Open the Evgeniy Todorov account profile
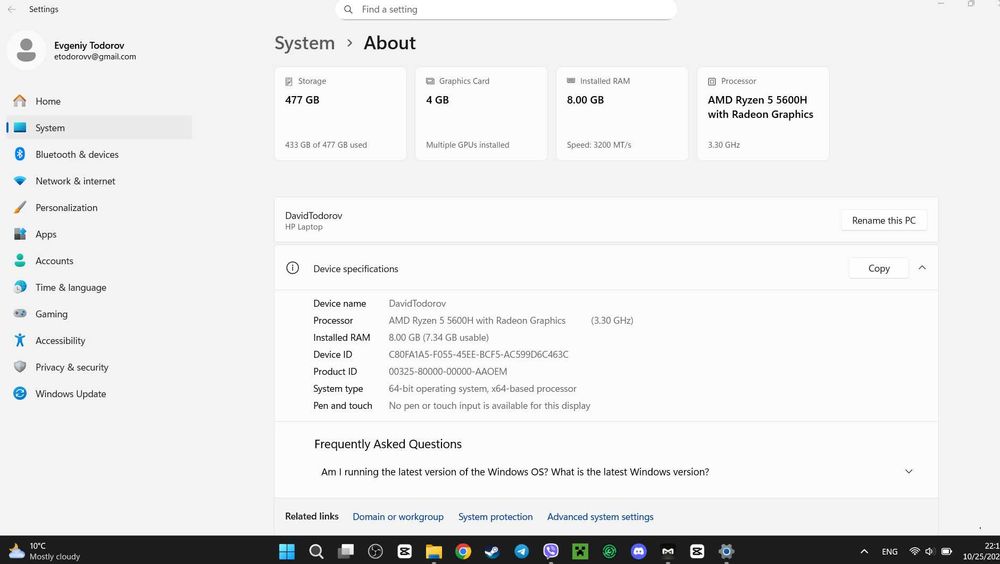 [72, 50]
